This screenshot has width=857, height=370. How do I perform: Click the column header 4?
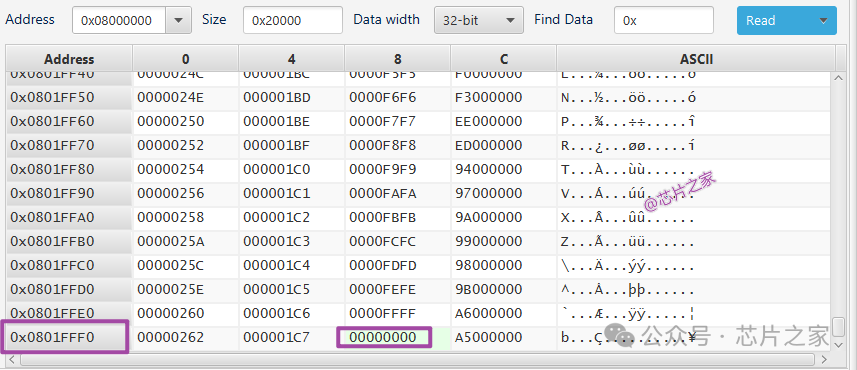coord(291,58)
